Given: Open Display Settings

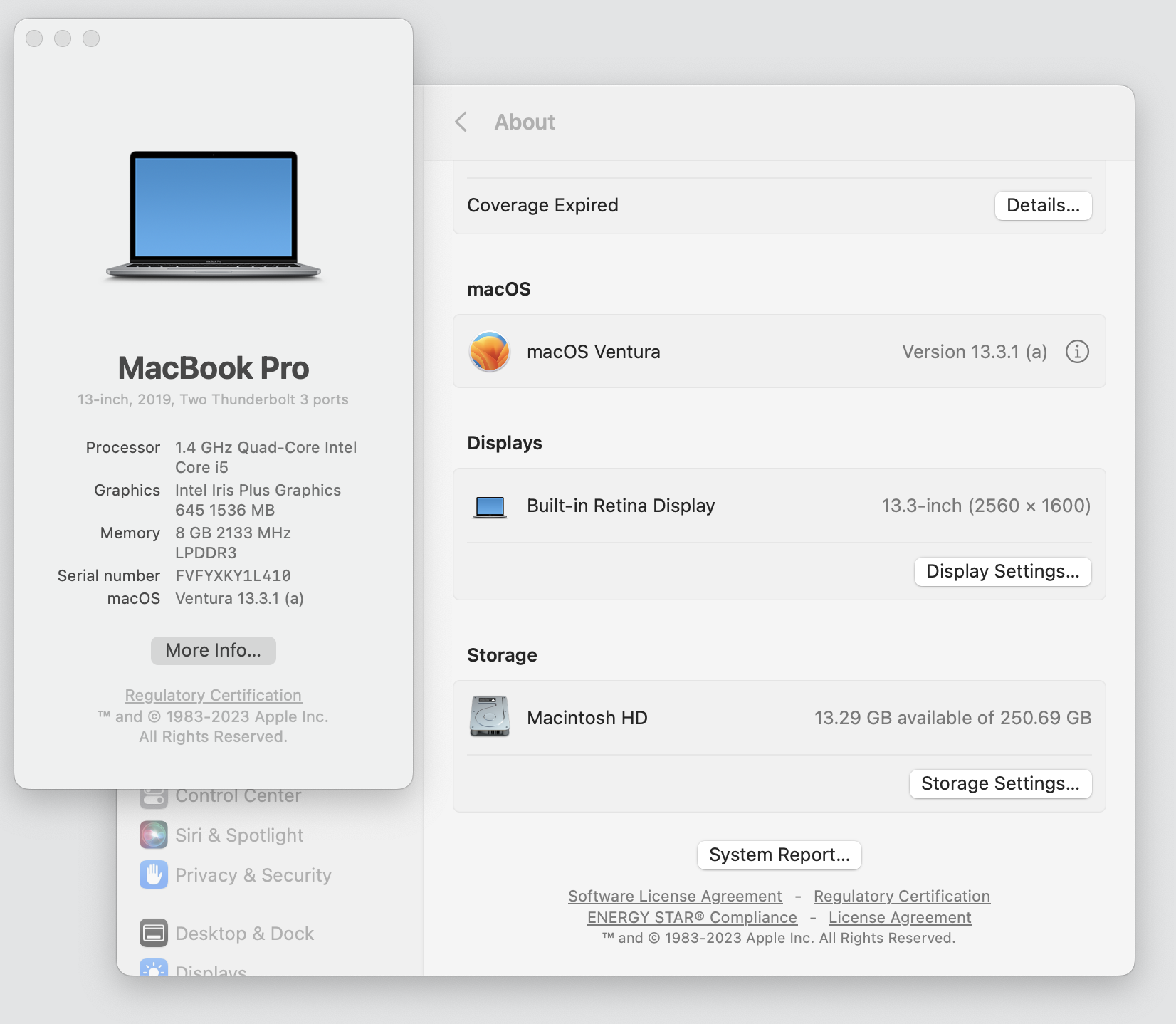Looking at the screenshot, I should 1002,572.
